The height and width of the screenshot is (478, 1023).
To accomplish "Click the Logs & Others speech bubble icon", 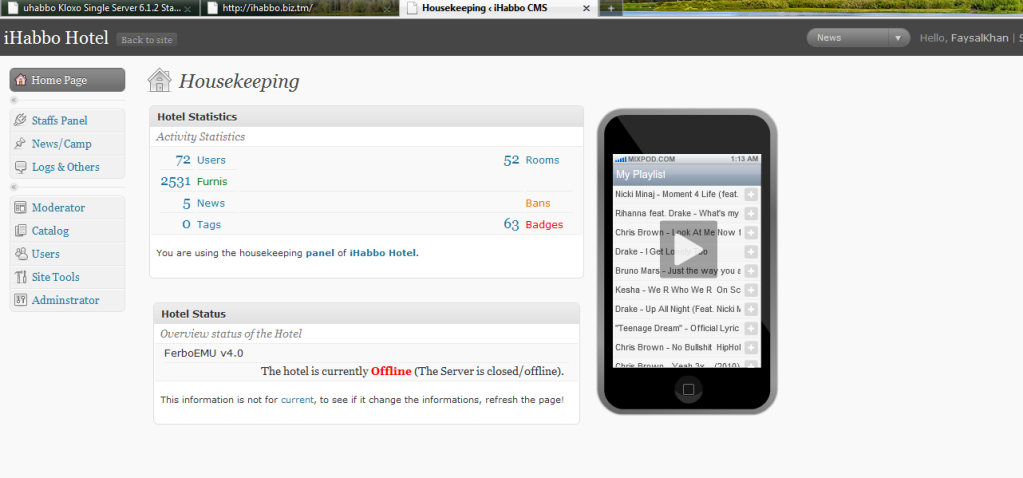I will (x=20, y=167).
